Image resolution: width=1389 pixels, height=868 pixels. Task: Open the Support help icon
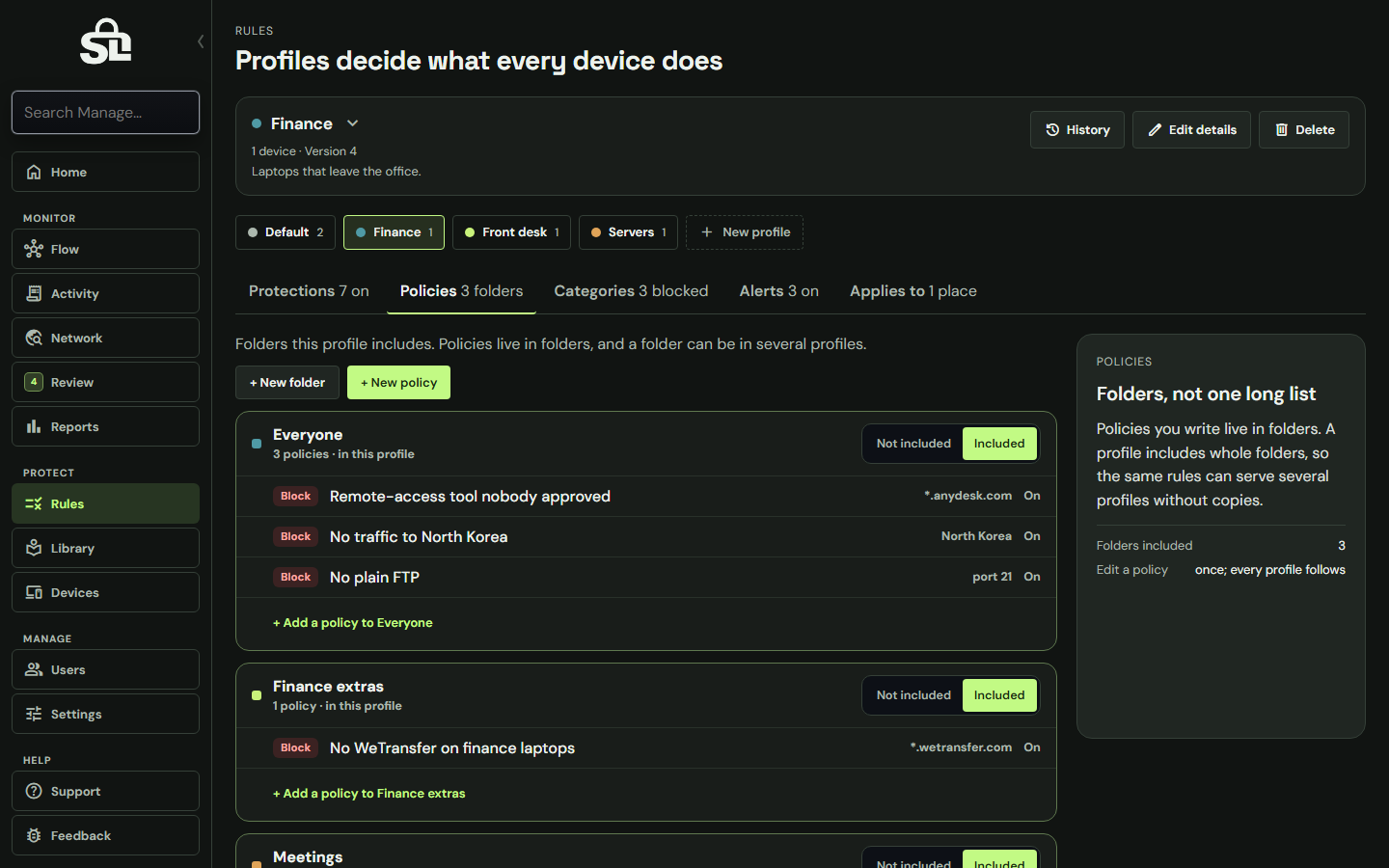coord(34,791)
